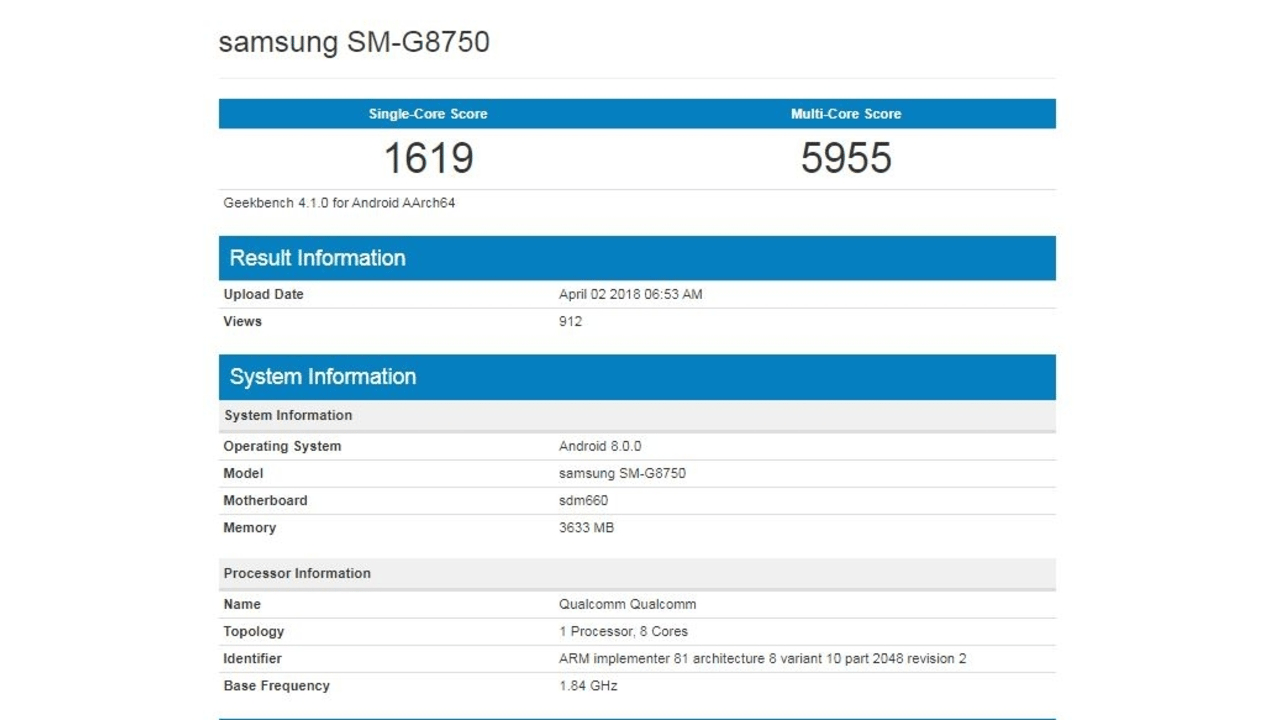Click the gray System Information subheader row
Screen dimensions: 1280x720
click(x=637, y=415)
